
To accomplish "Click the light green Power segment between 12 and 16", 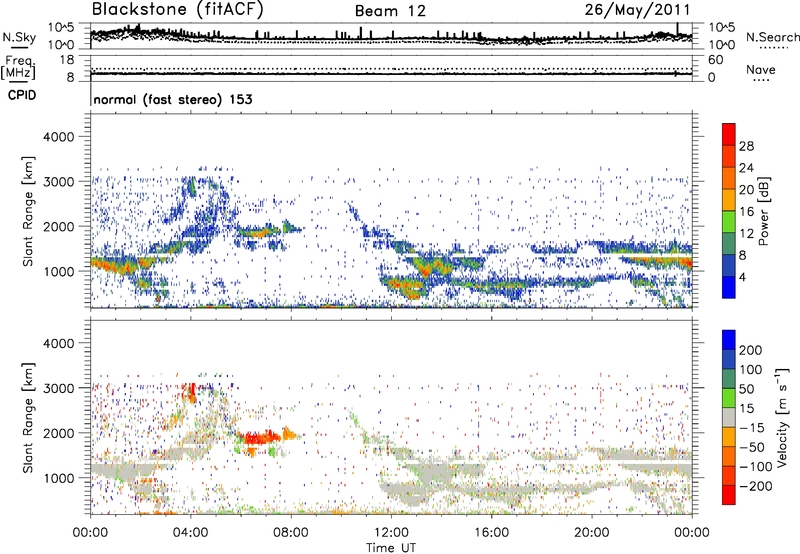I will (x=729, y=222).
